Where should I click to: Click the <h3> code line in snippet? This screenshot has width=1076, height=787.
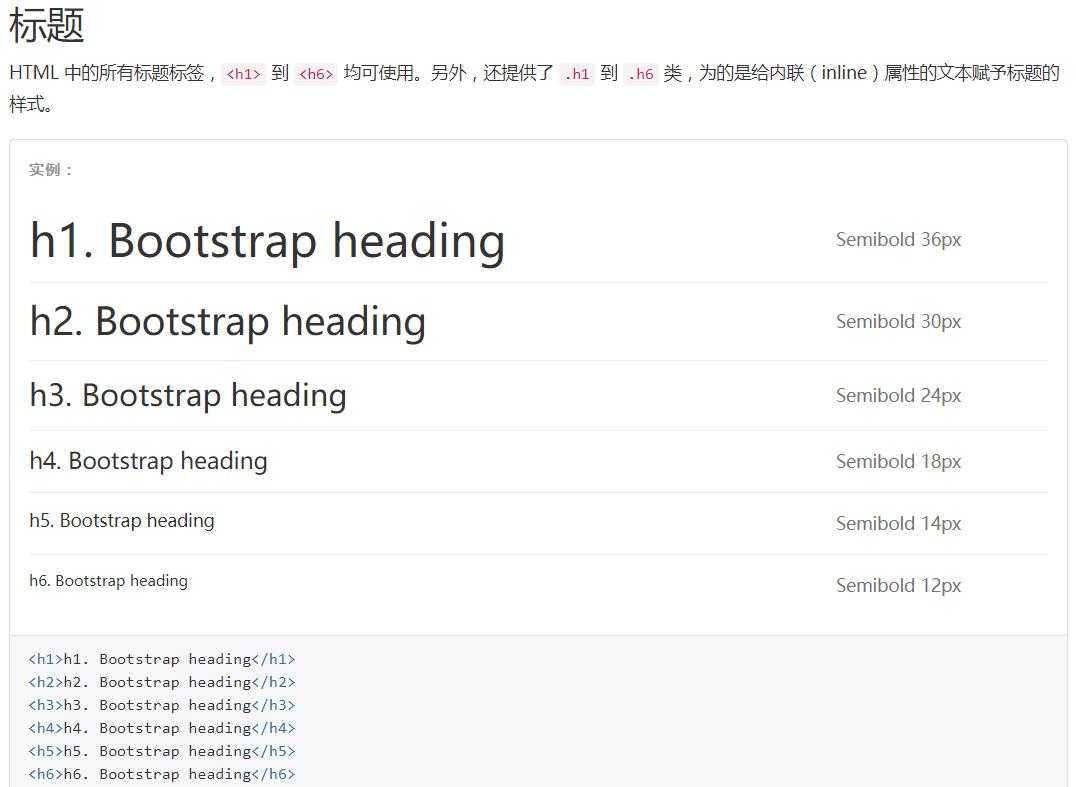[x=162, y=705]
